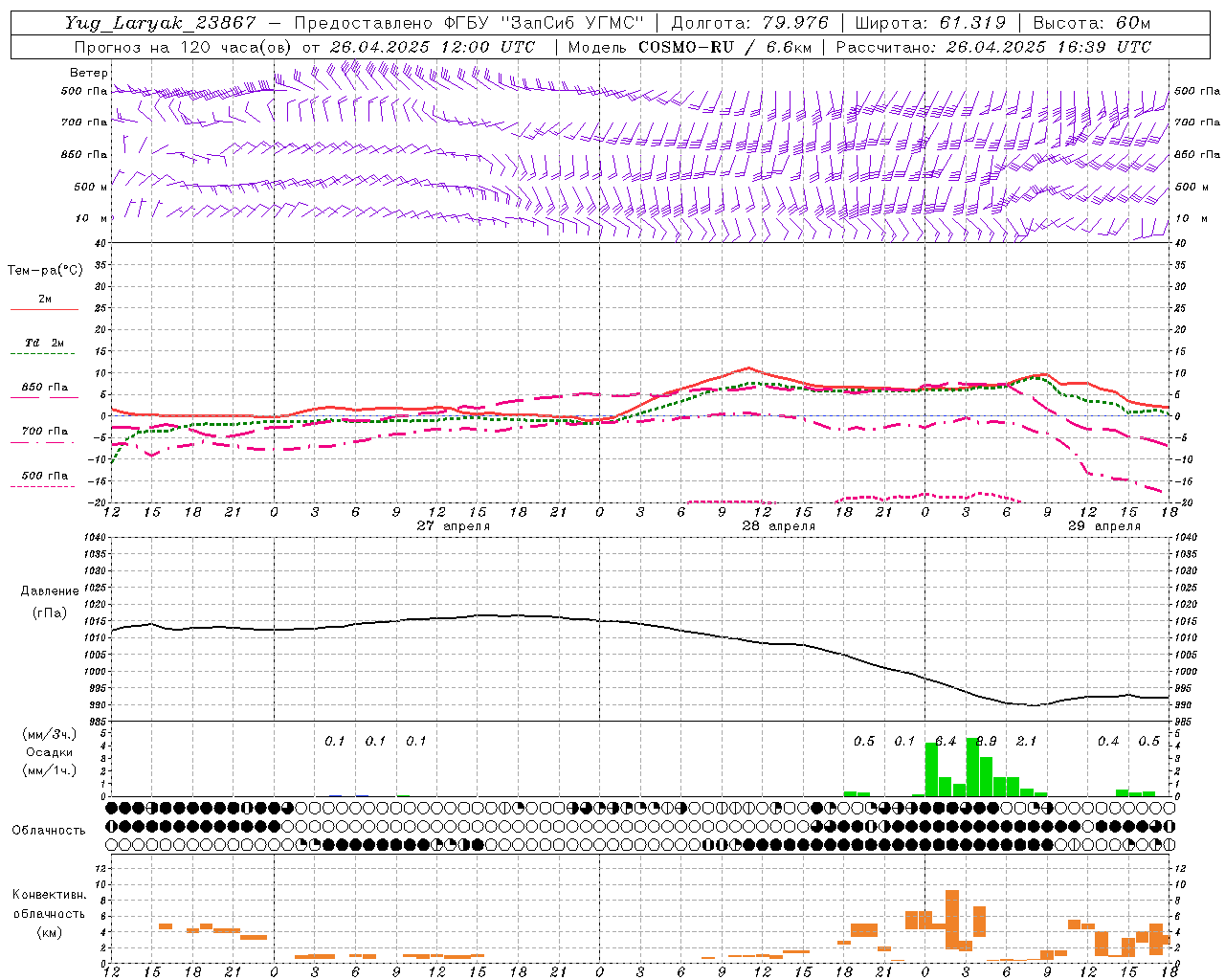The width and height of the screenshot is (1225, 980).
Task: Click the (мм/1ч.) unit label
Action: click(x=50, y=769)
